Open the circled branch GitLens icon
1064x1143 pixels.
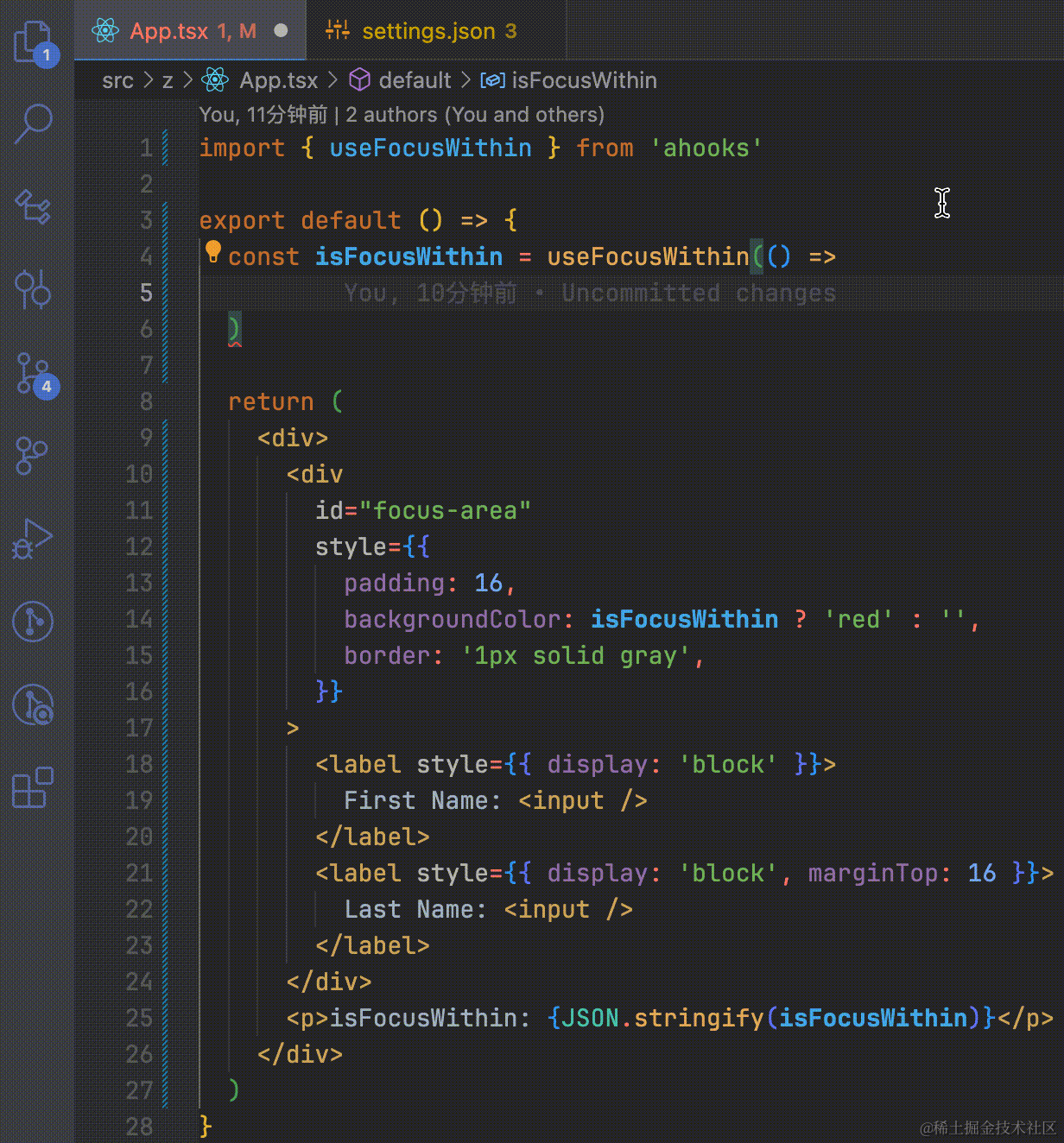34,622
